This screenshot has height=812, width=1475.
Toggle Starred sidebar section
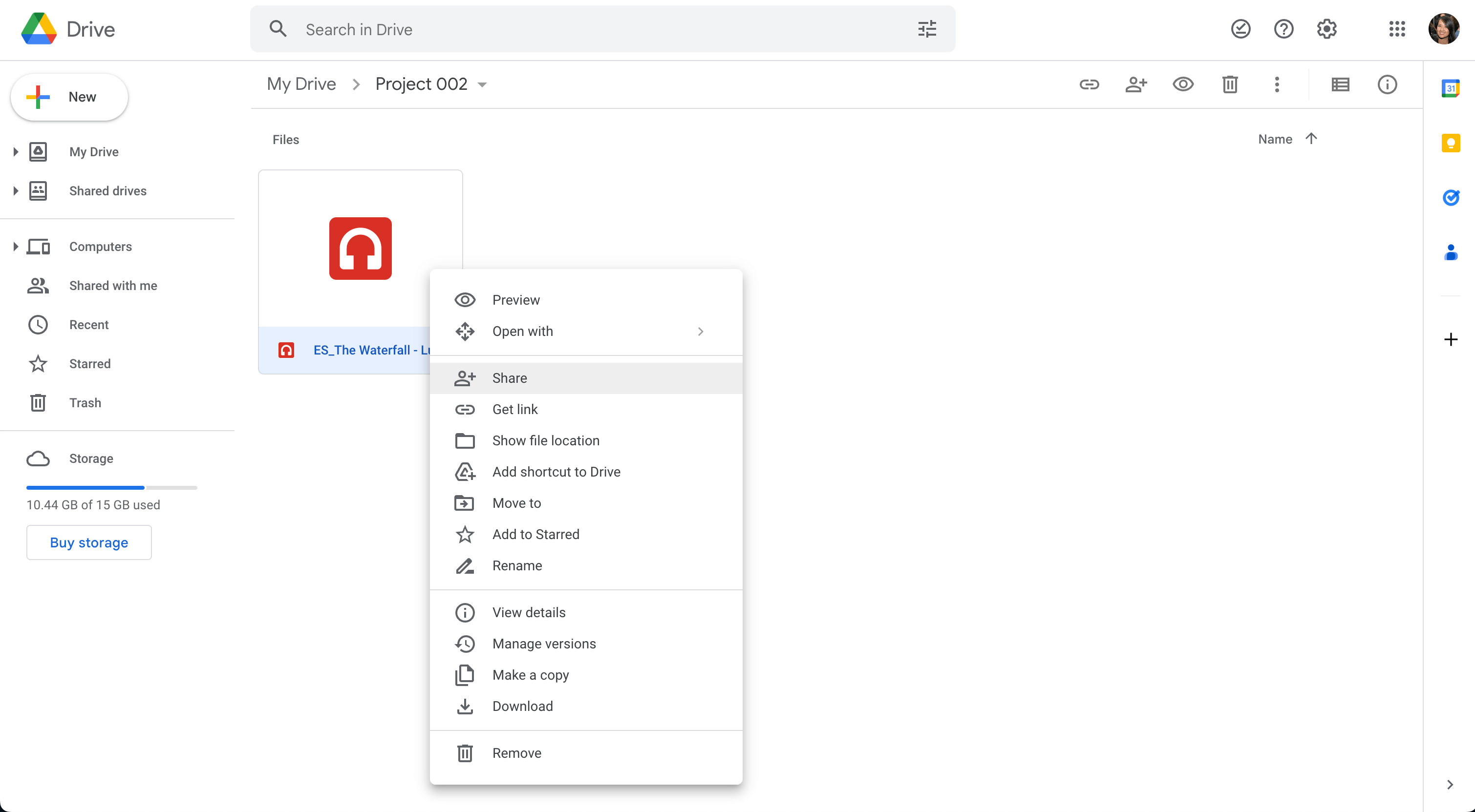click(x=90, y=363)
